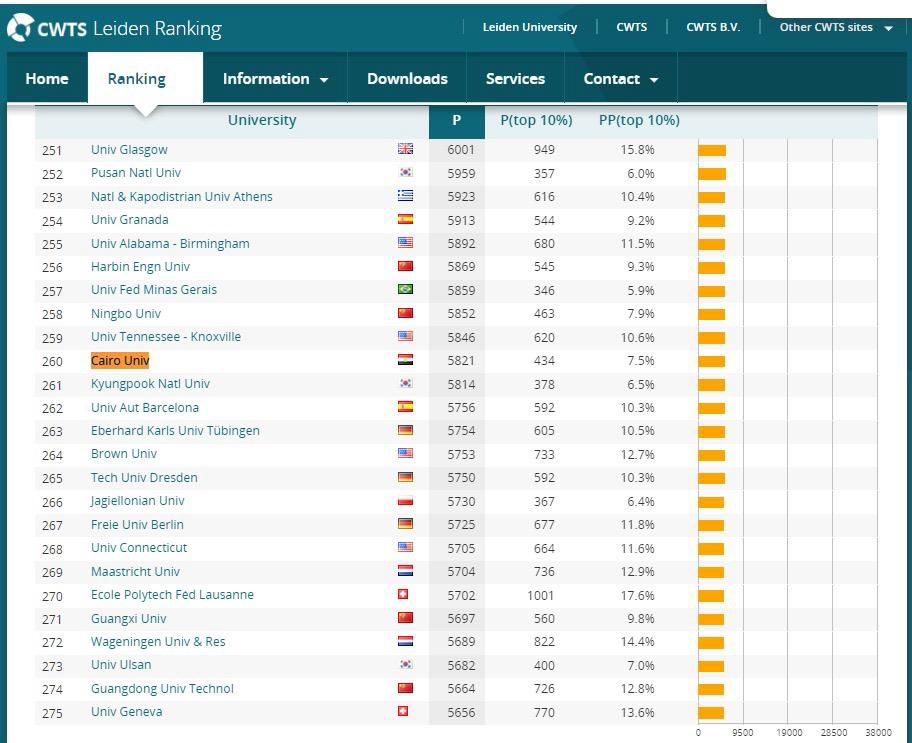Click the Polish flag next to Jagiellonian Univ

(x=405, y=501)
